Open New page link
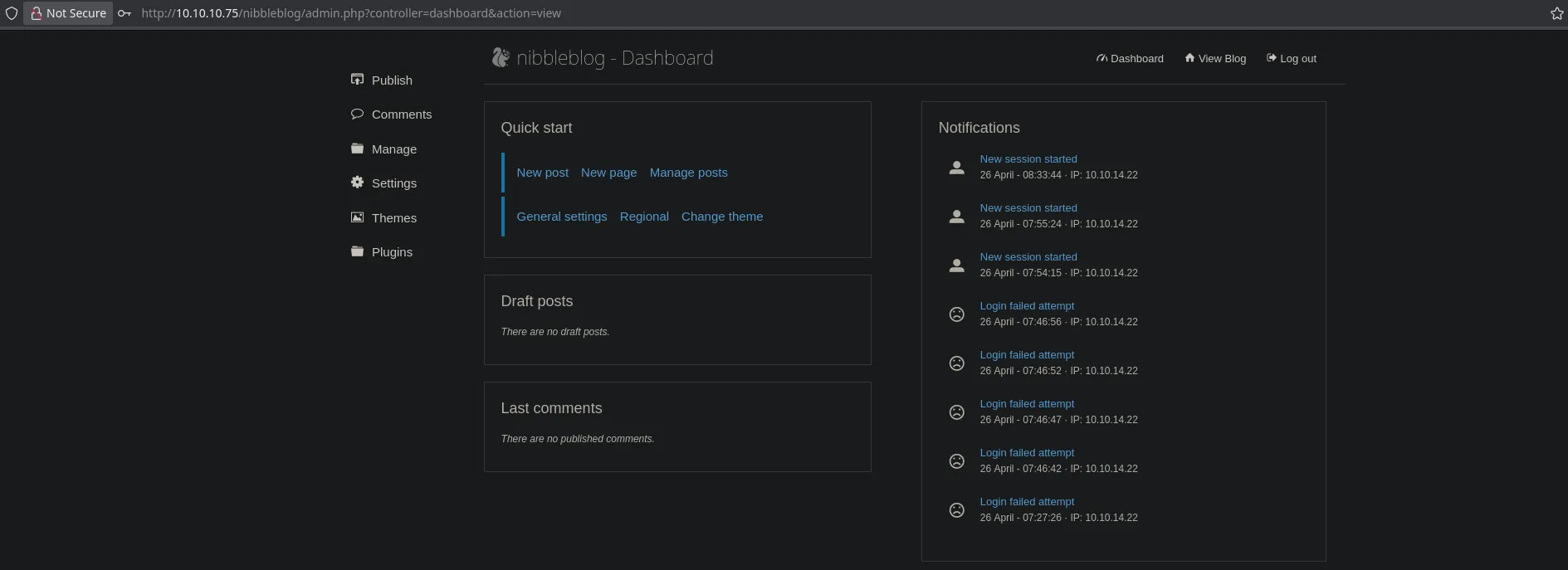This screenshot has width=1568, height=570. 608,173
